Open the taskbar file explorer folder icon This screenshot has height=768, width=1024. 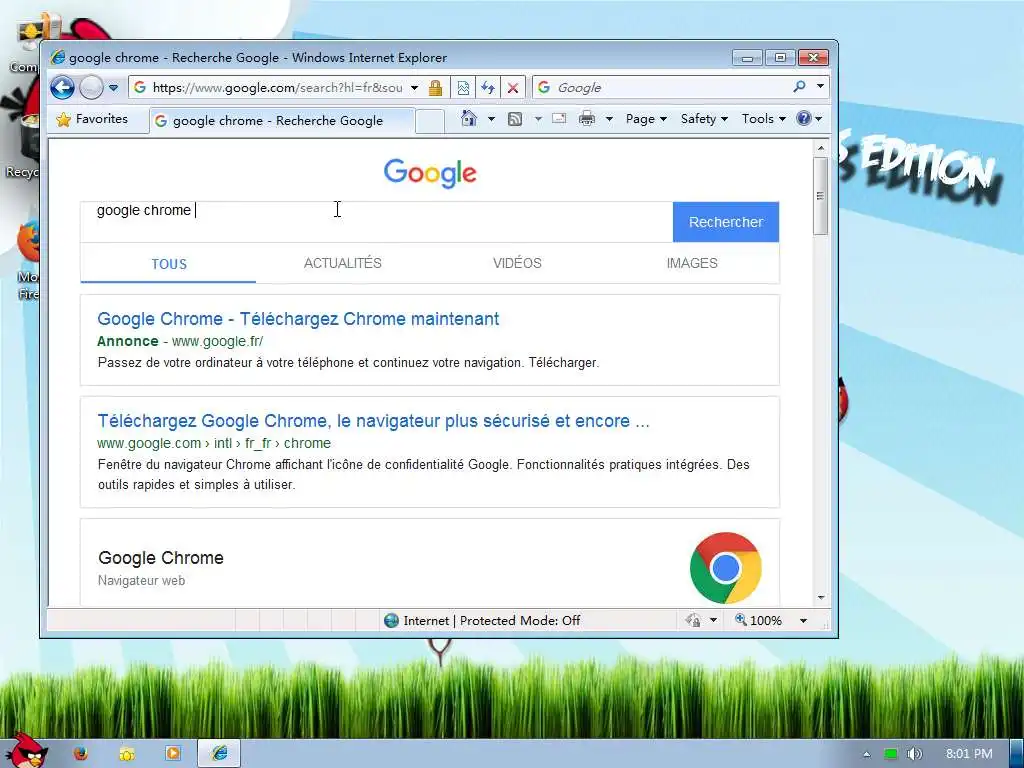coord(127,754)
